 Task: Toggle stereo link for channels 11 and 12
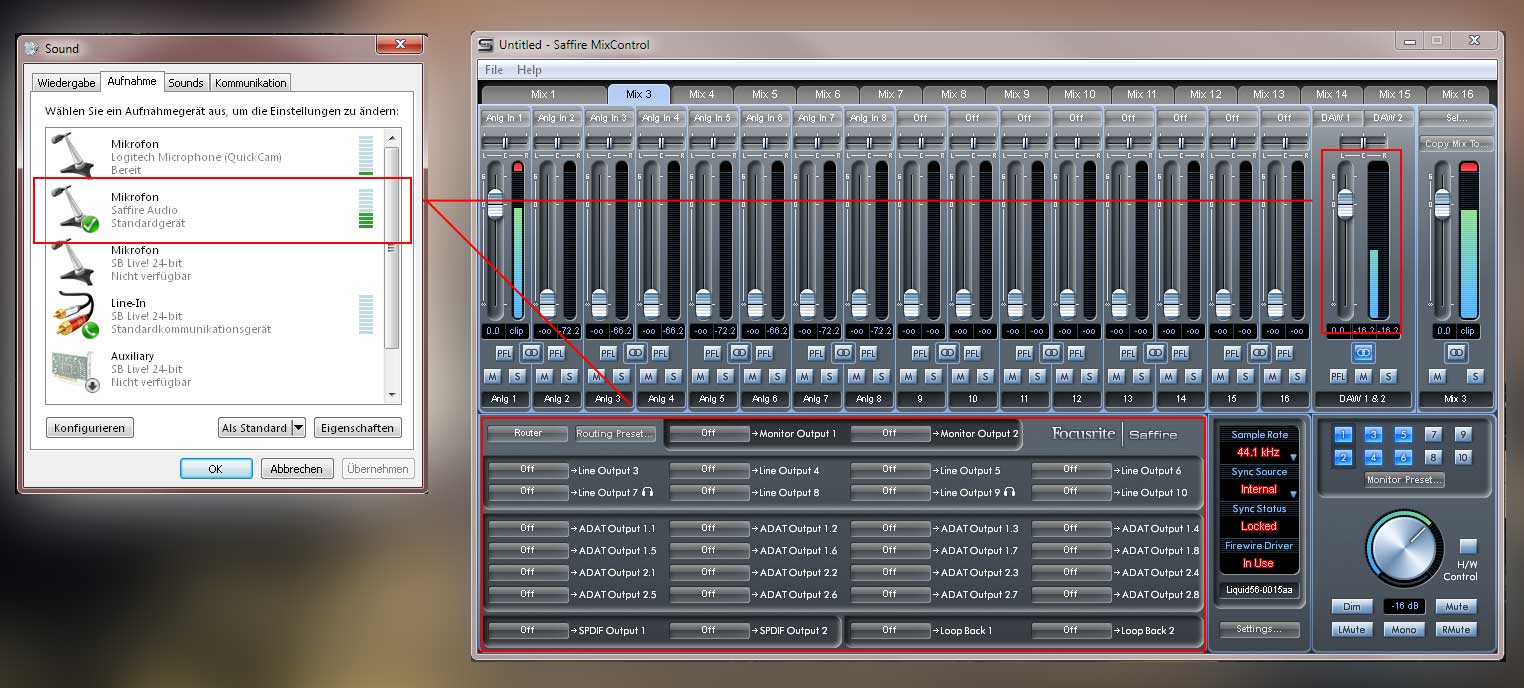click(1051, 352)
